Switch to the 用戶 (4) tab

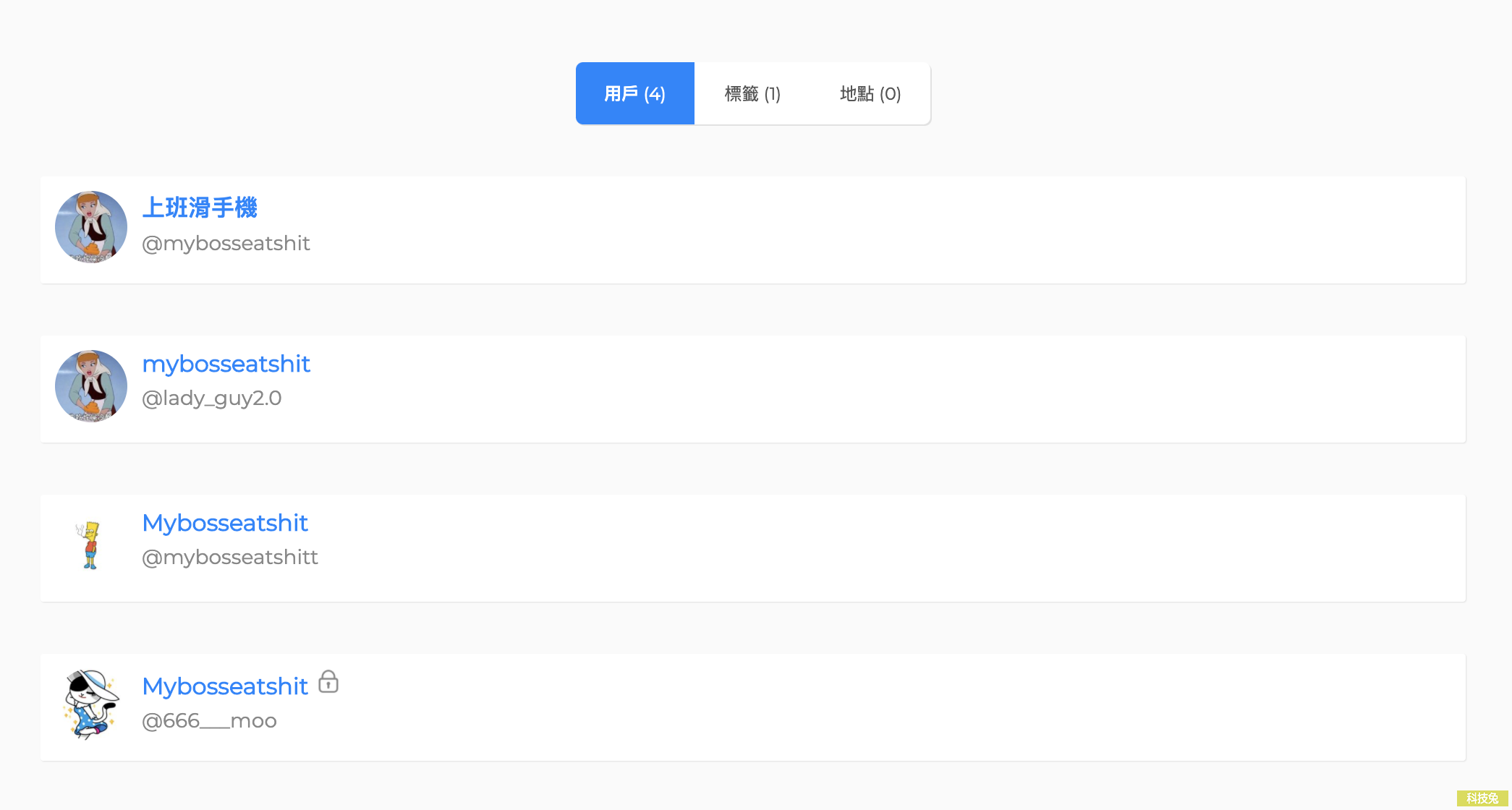point(634,93)
